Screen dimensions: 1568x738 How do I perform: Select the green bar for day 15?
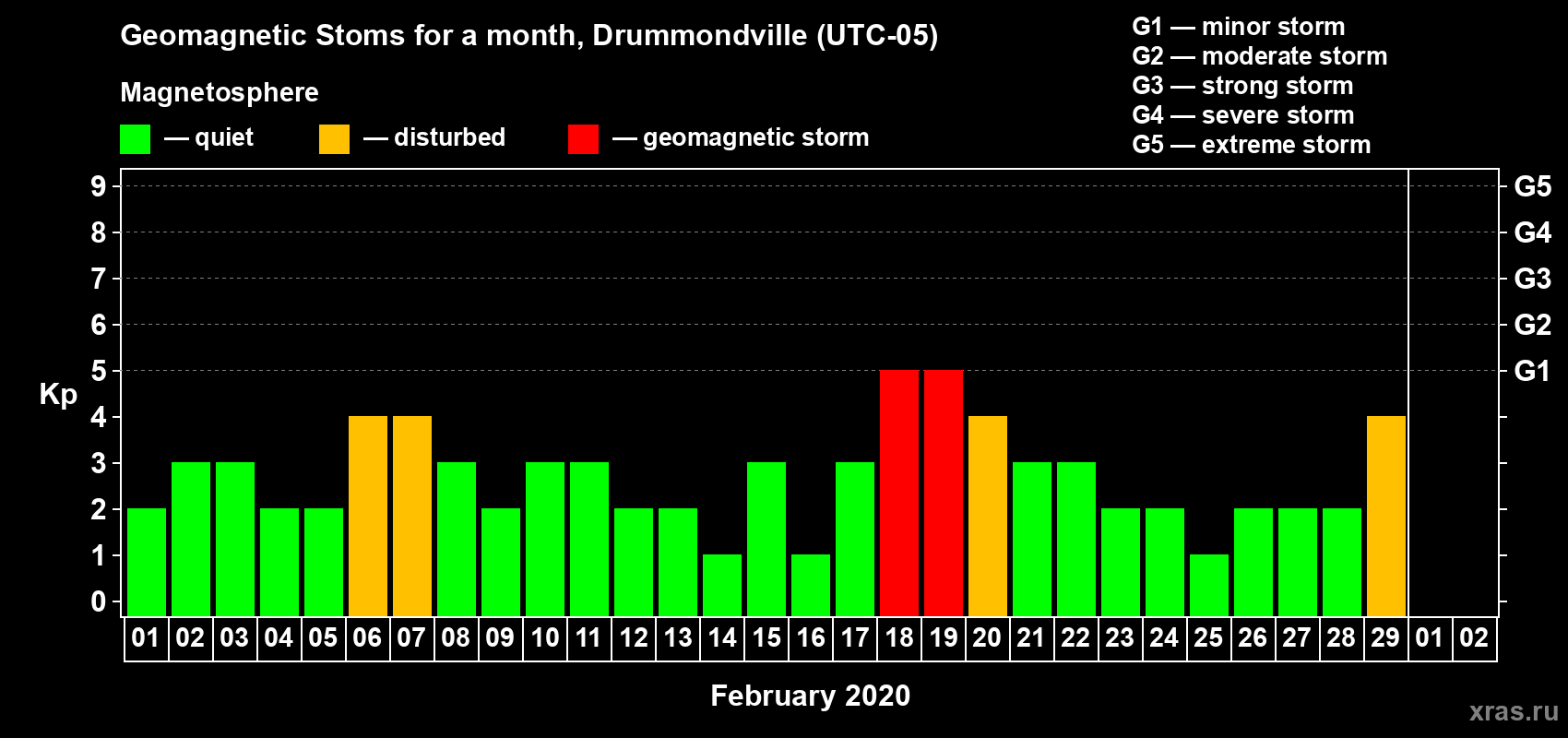point(766,539)
